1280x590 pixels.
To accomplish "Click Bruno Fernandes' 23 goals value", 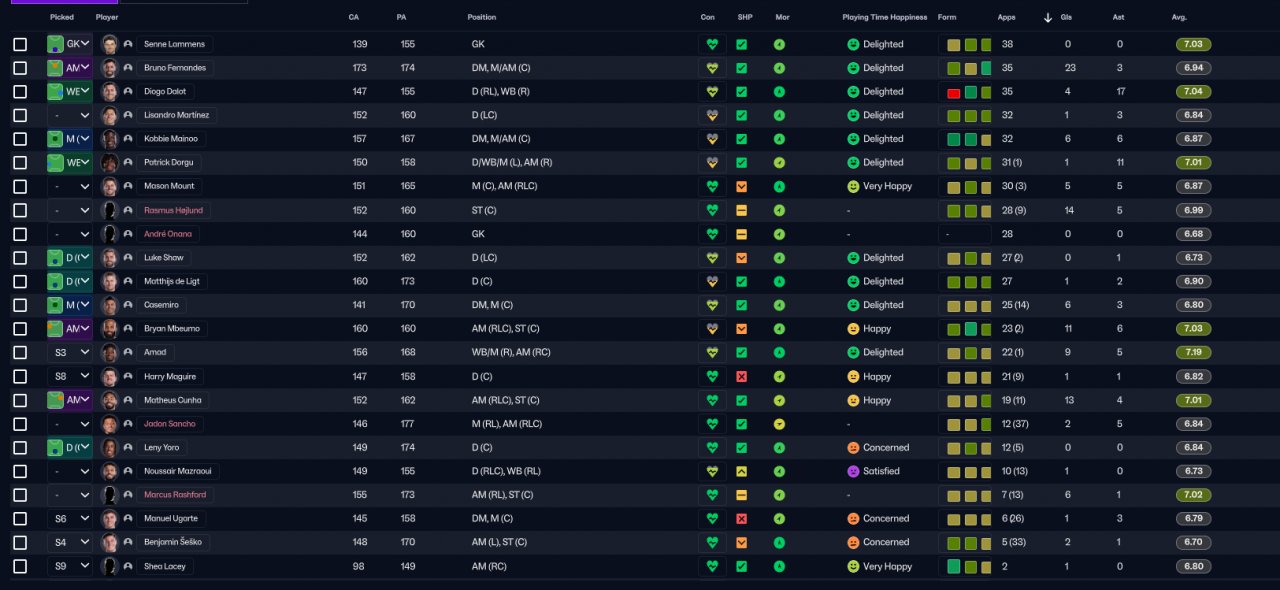I will [1070, 68].
